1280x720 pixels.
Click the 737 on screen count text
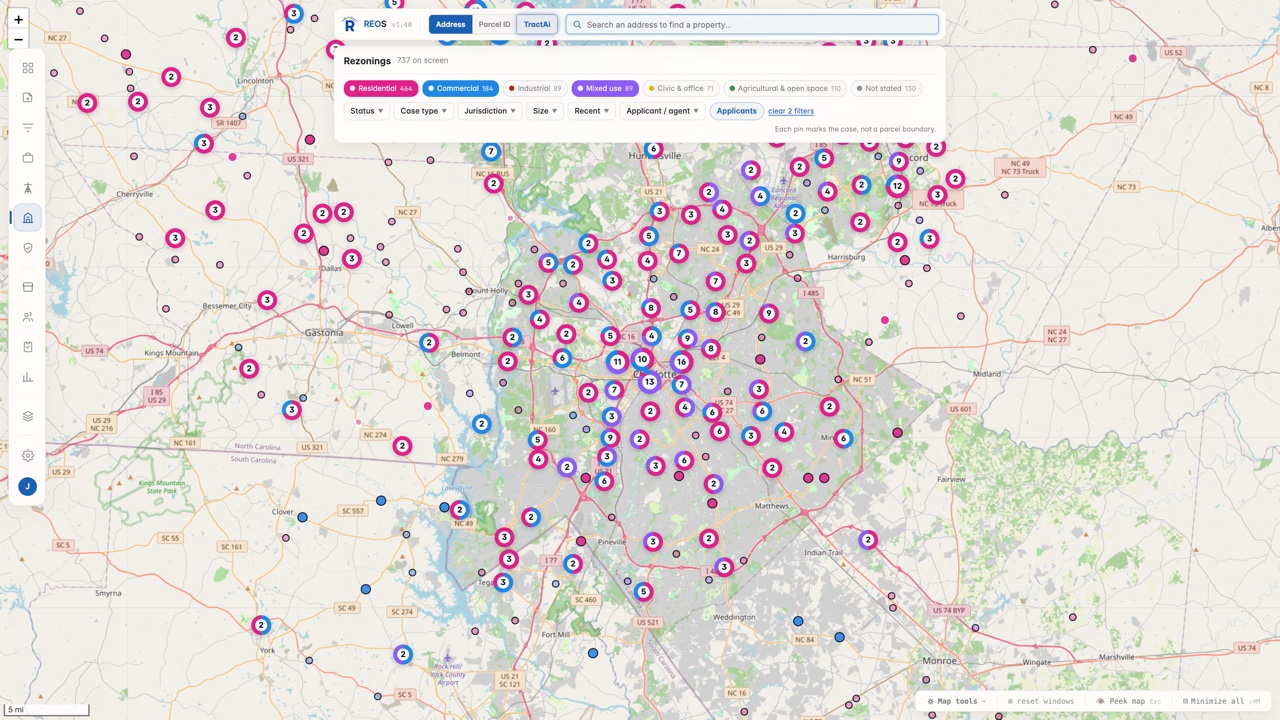(x=422, y=61)
